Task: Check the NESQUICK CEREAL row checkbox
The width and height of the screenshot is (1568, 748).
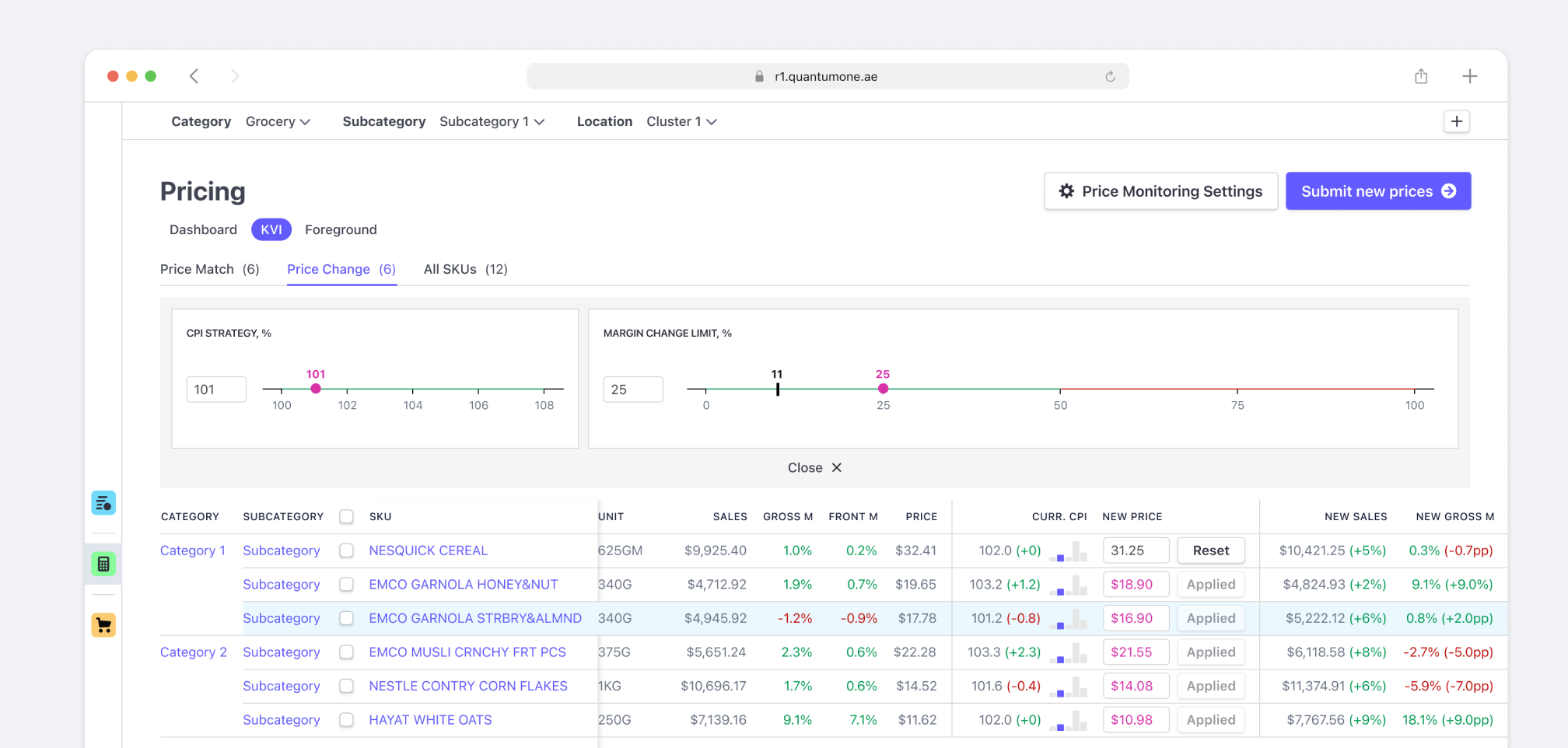Action: coord(347,551)
